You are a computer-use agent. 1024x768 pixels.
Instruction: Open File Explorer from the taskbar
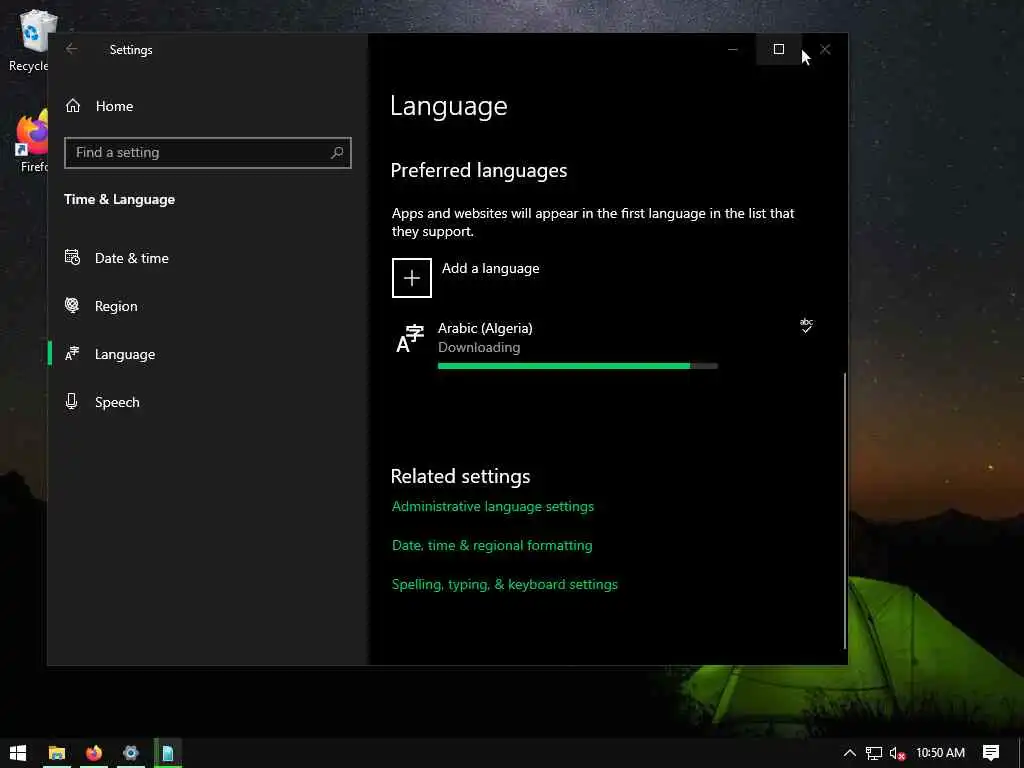tap(57, 753)
